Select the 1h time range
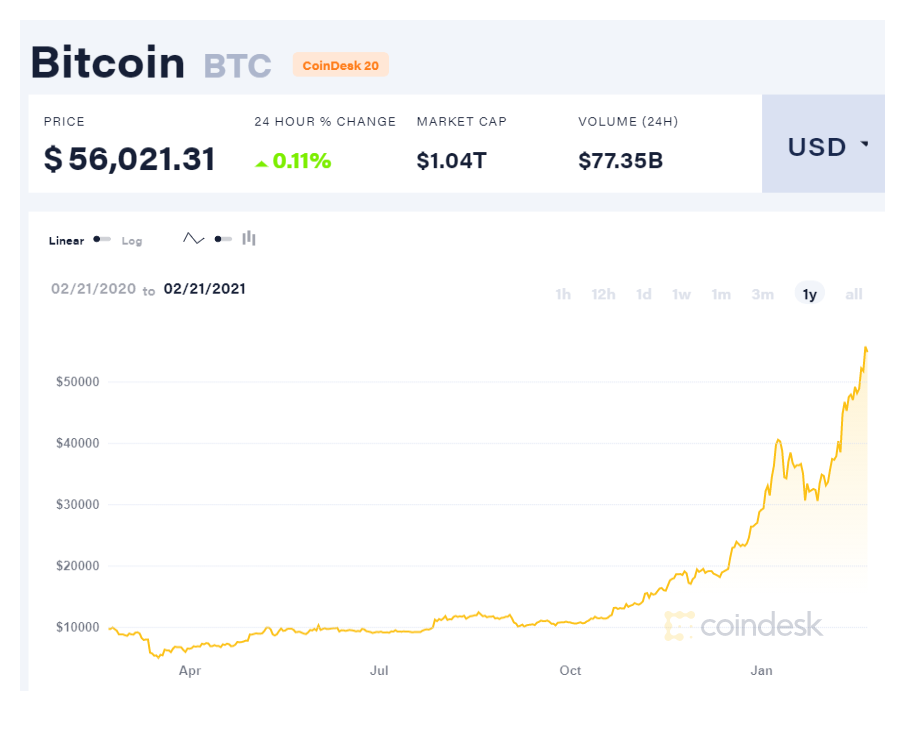This screenshot has height=751, width=905. coord(563,294)
